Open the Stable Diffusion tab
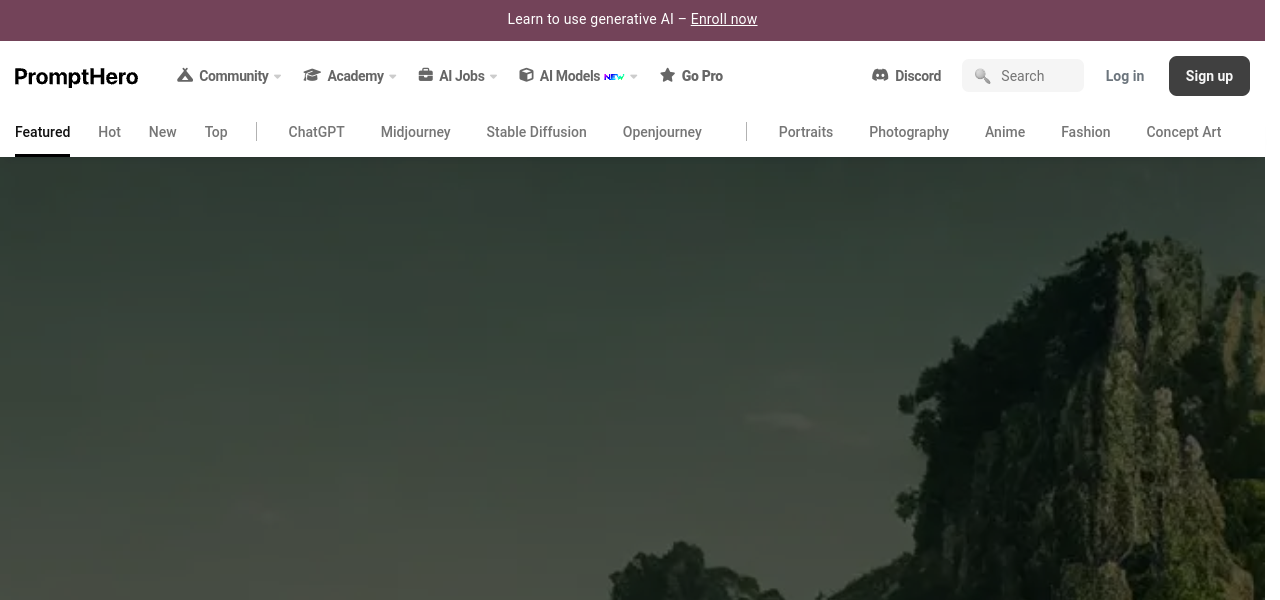This screenshot has width=1280, height=600. [x=536, y=132]
